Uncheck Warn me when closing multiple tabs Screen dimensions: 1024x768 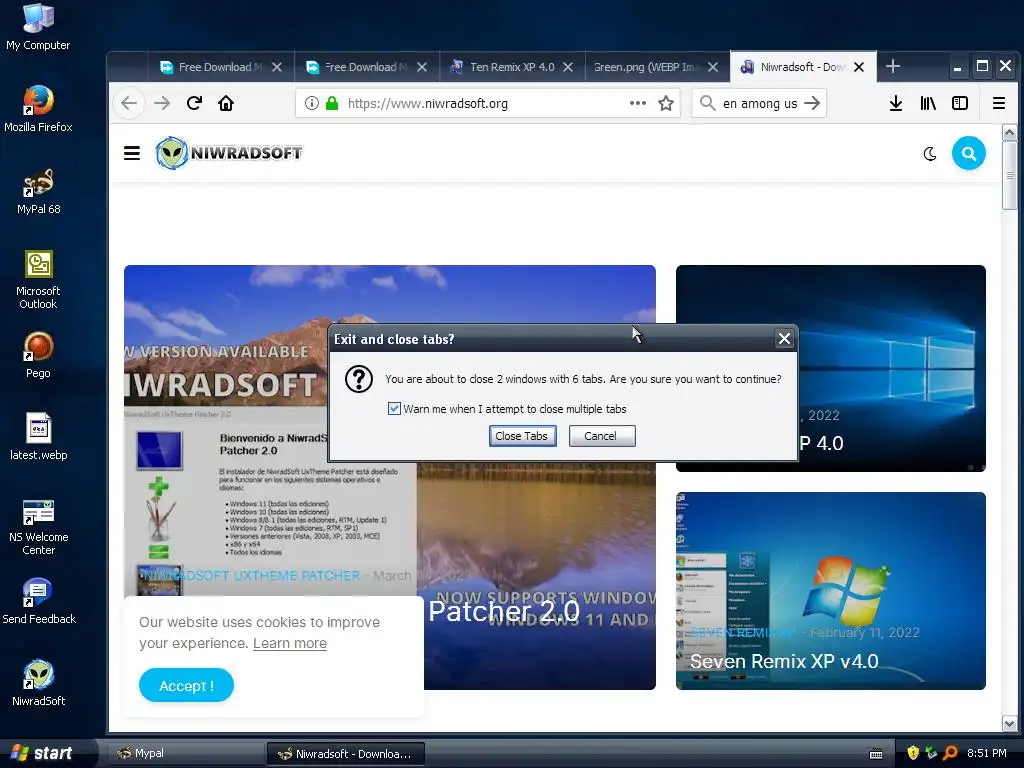tap(394, 409)
